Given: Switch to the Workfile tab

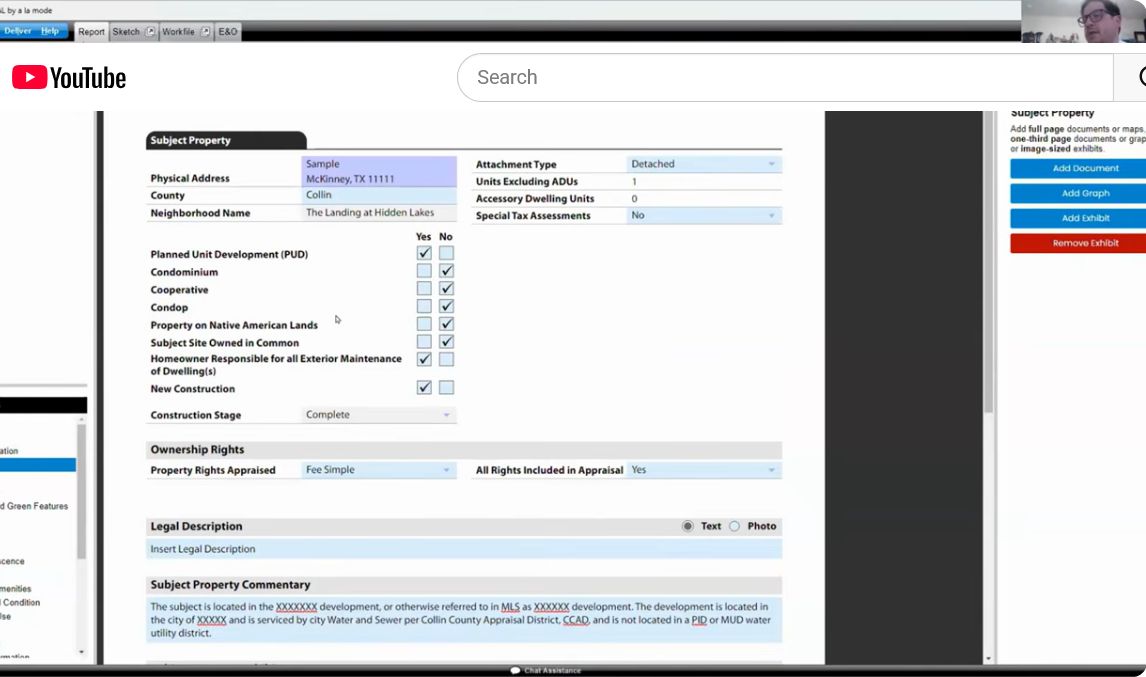Looking at the screenshot, I should (178, 31).
